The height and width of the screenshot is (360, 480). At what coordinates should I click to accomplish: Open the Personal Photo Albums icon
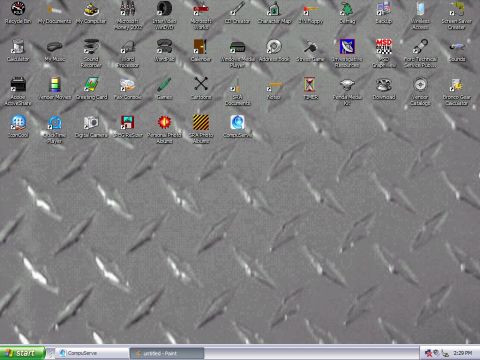[x=164, y=123]
